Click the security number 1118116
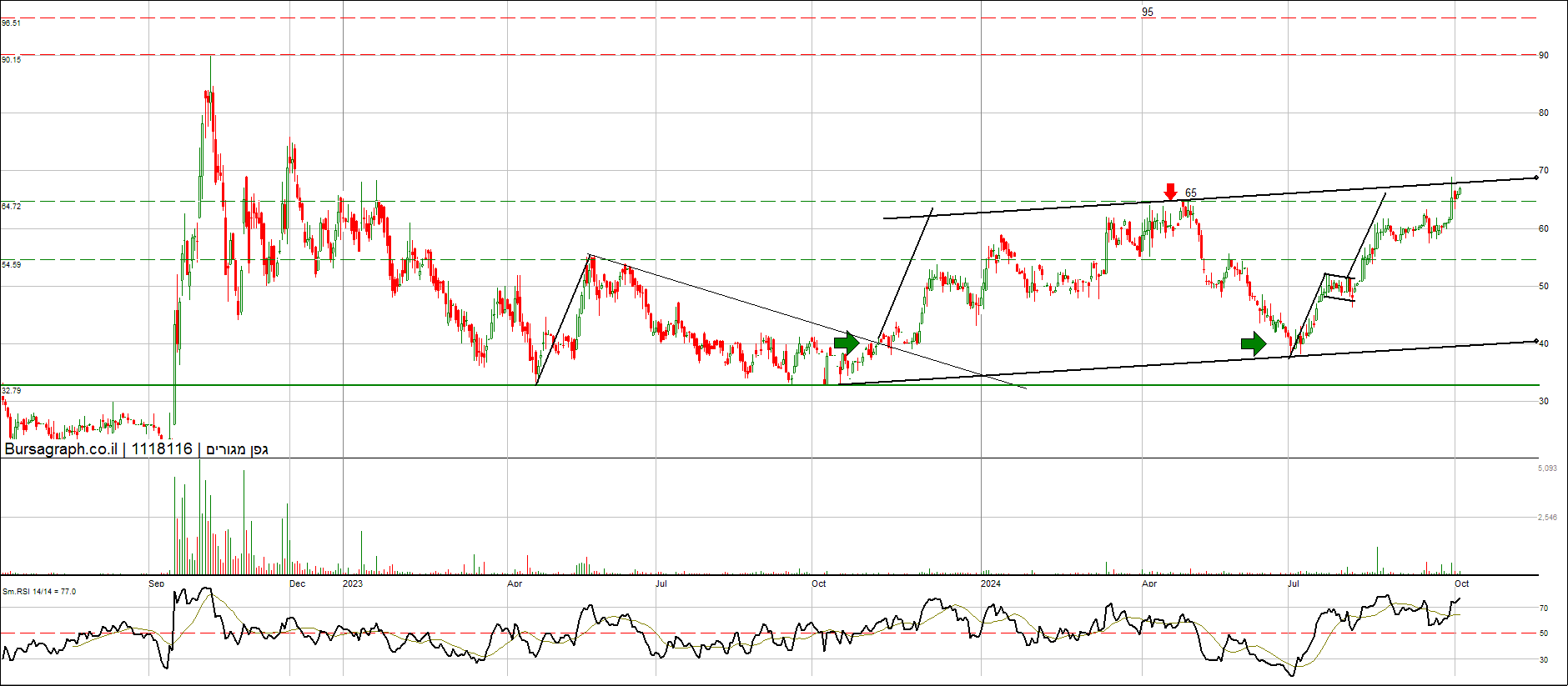The width and height of the screenshot is (1568, 686). tap(162, 449)
